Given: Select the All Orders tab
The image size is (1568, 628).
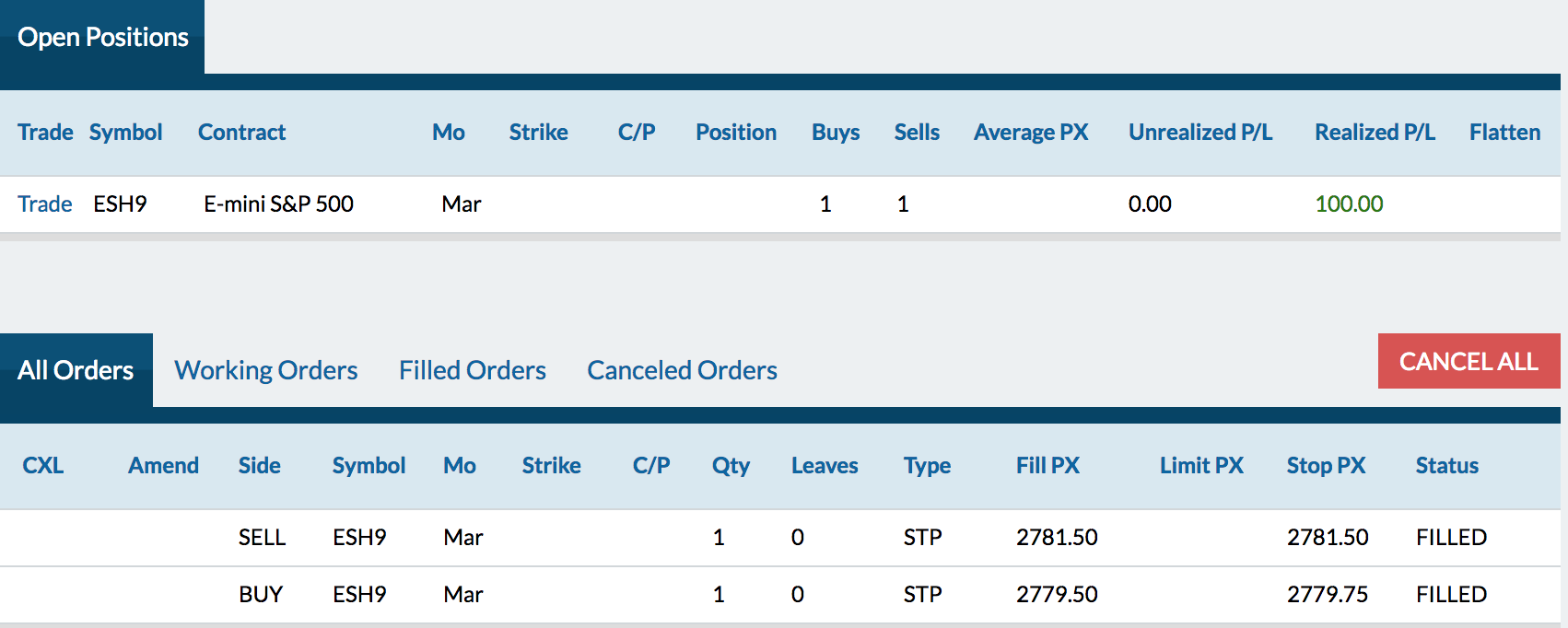Looking at the screenshot, I should [76, 370].
